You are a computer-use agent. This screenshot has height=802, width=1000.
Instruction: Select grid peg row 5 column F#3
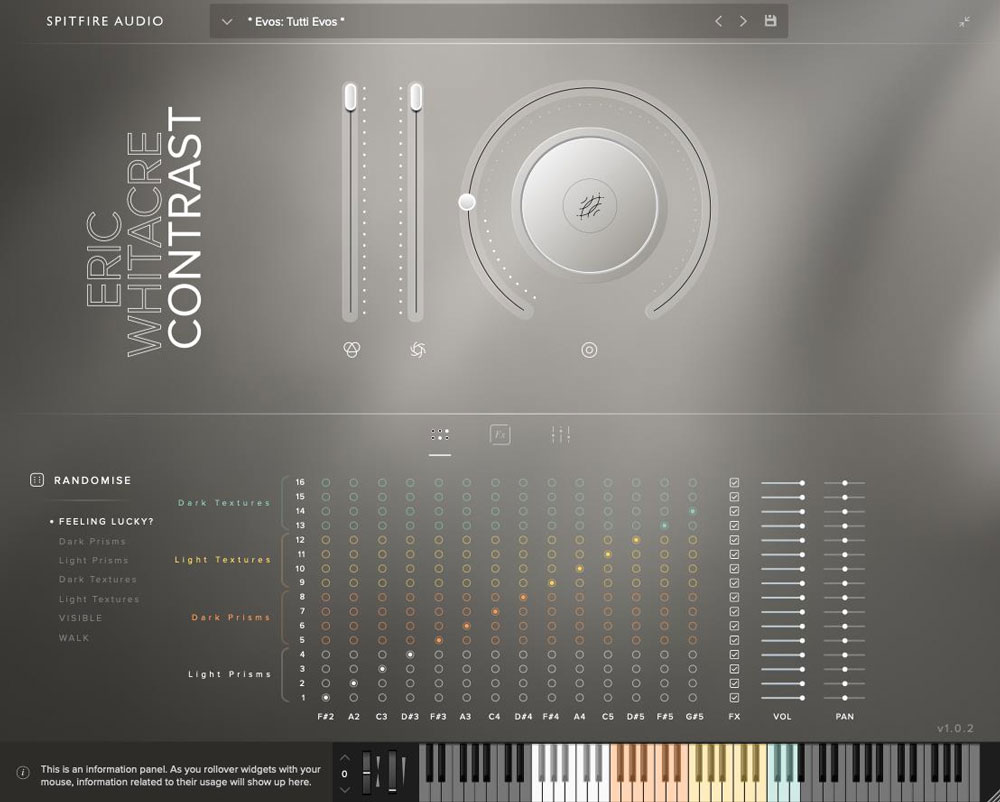pos(438,640)
